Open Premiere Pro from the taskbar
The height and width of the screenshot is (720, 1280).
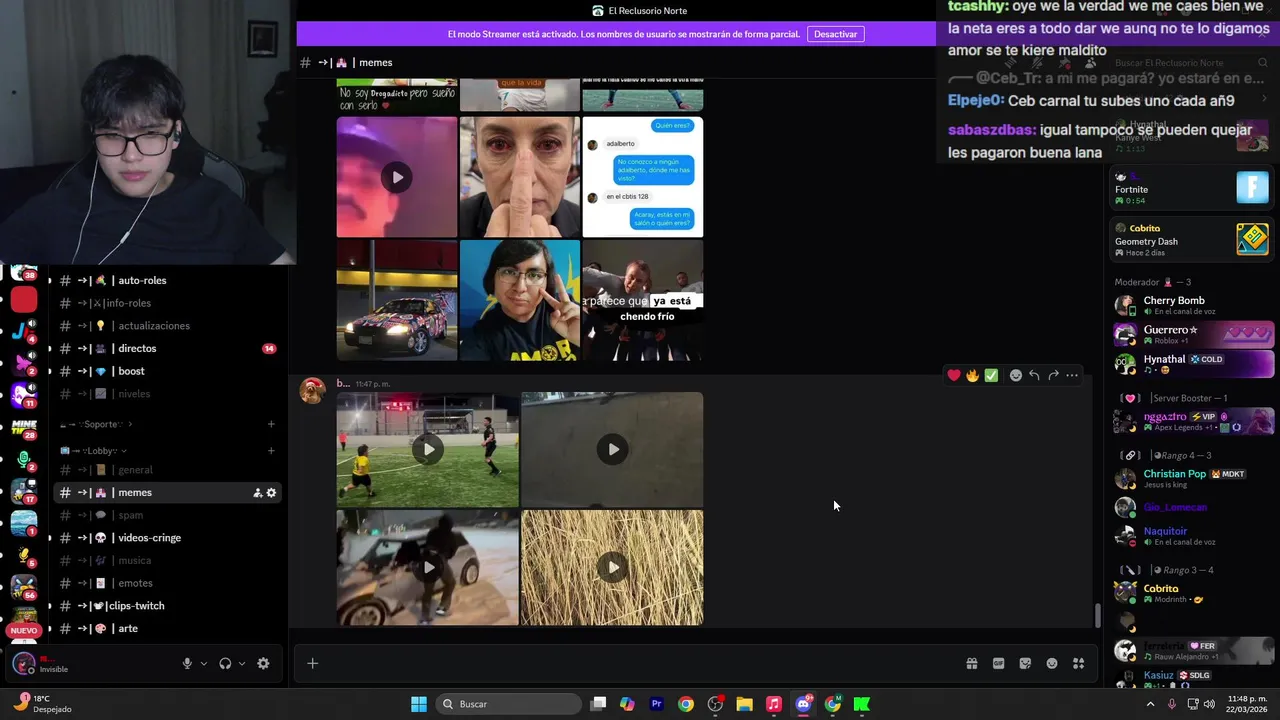pyautogui.click(x=657, y=704)
